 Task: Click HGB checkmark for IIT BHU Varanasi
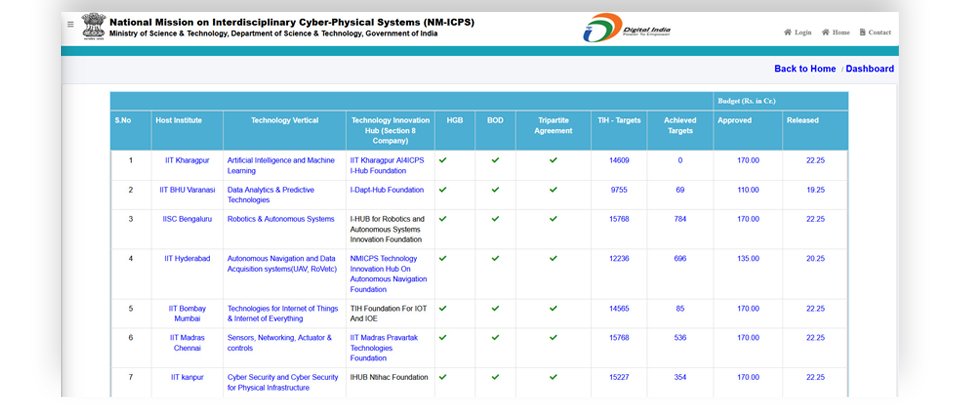pos(443,190)
